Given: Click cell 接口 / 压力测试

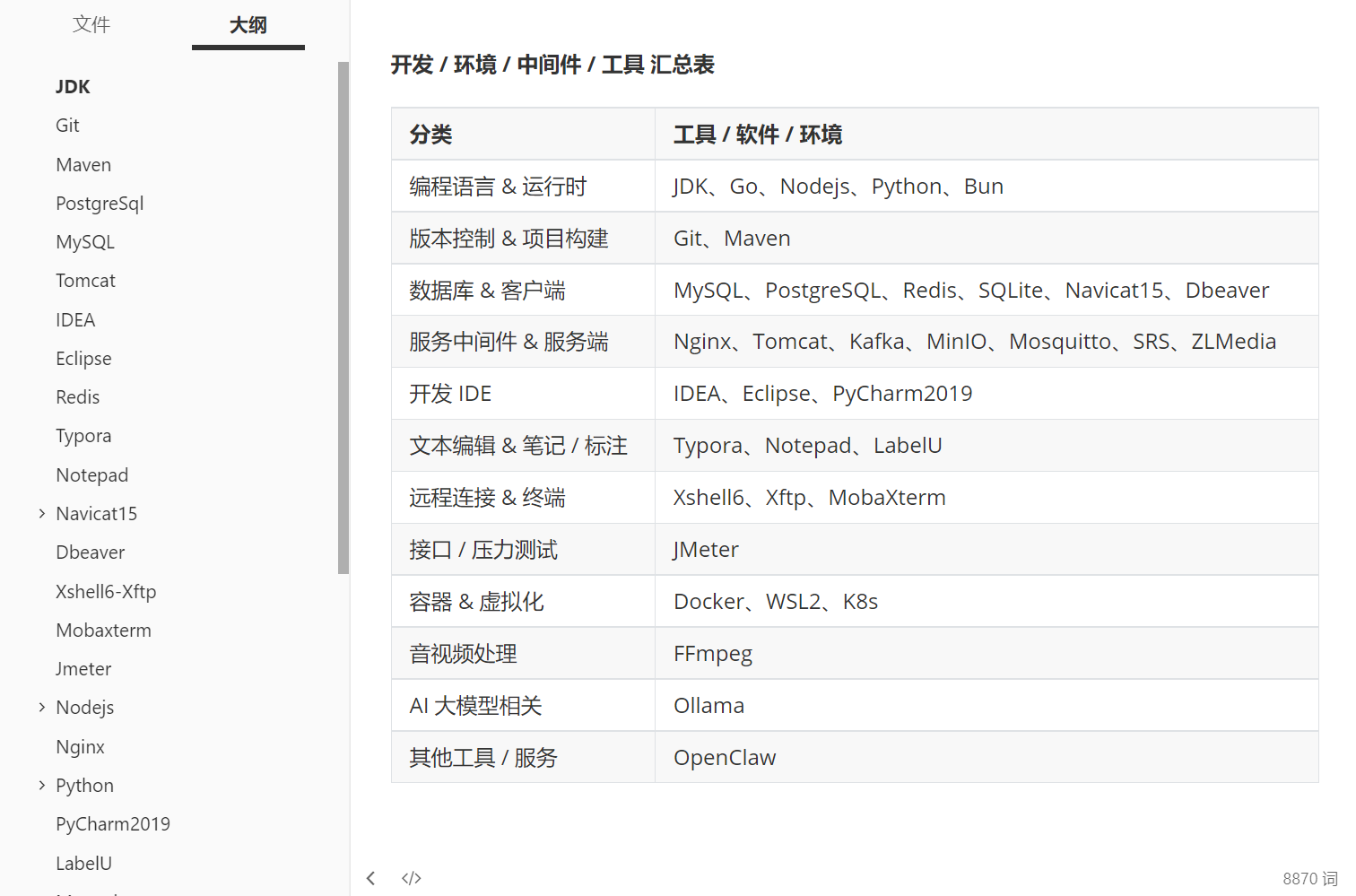Looking at the screenshot, I should pos(524,550).
